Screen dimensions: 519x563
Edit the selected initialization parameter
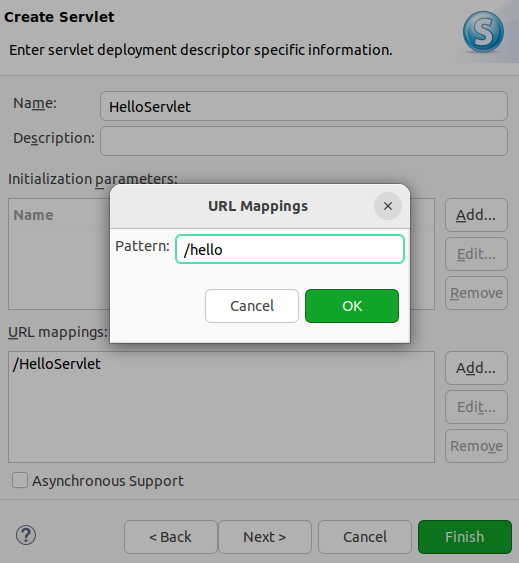(x=476, y=254)
